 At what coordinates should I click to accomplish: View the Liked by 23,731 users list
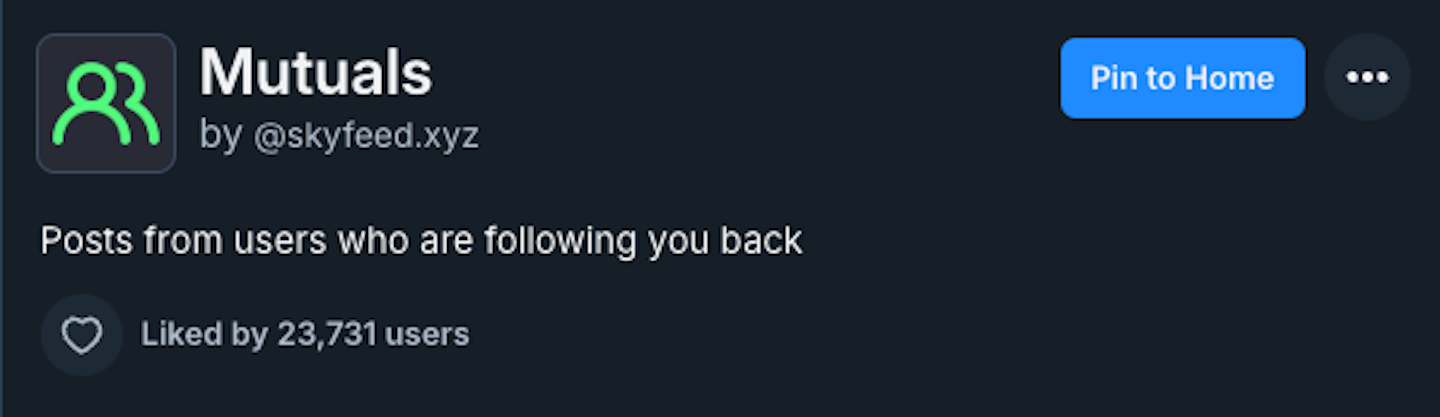(305, 335)
